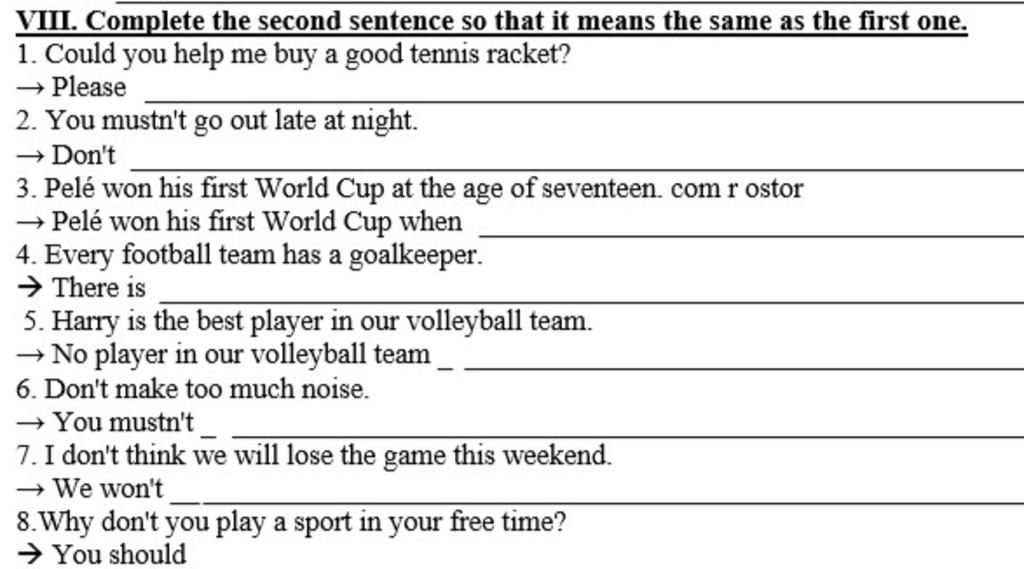Click question 8 about playing a sport
Image resolution: width=1024 pixels, height=569 pixels.
[292, 523]
